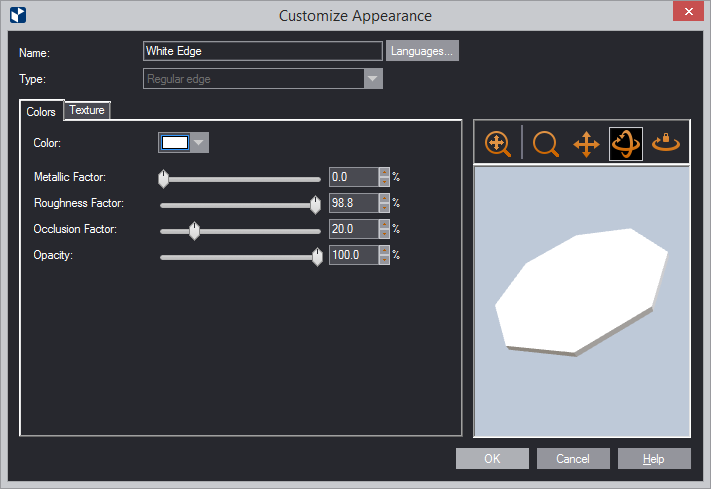
Task: Increase Roughness Factor with up arrow
Action: coord(384,198)
